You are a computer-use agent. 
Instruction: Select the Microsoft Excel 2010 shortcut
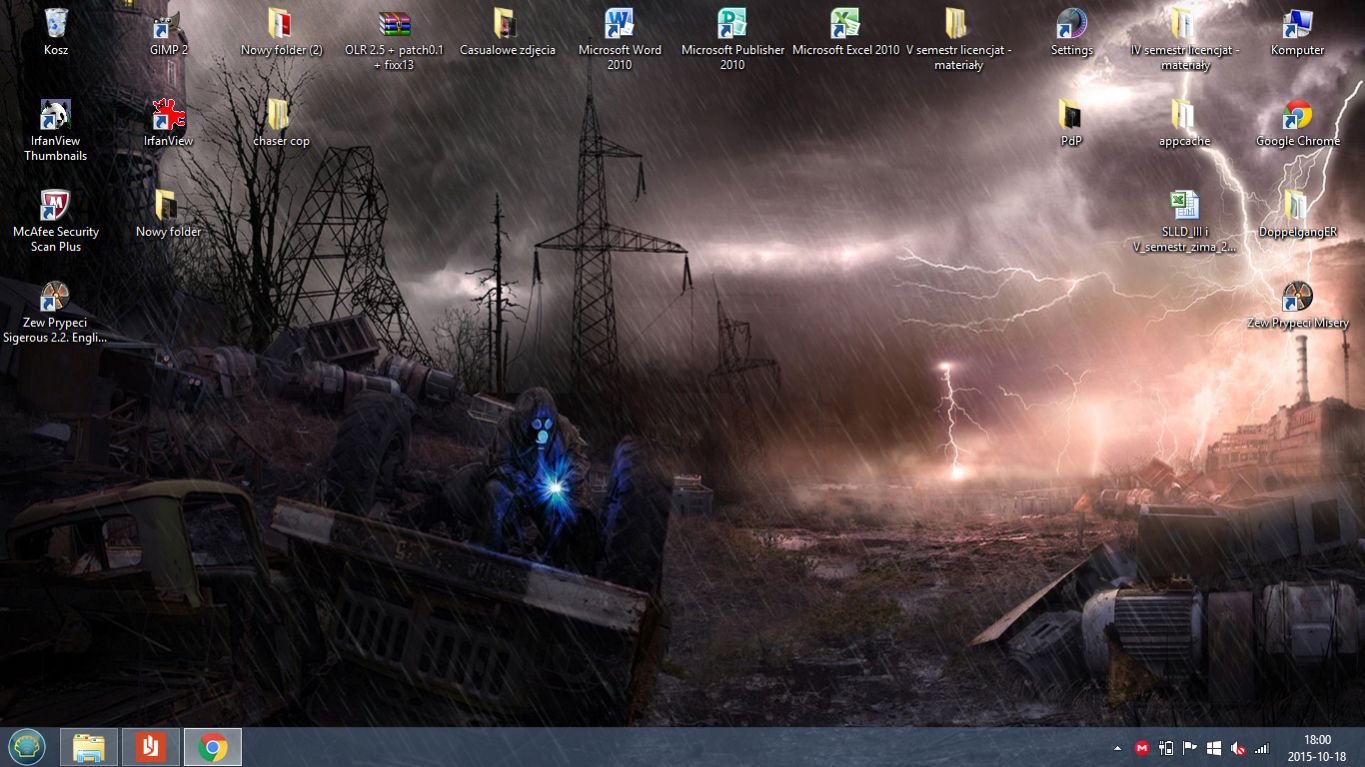(846, 33)
